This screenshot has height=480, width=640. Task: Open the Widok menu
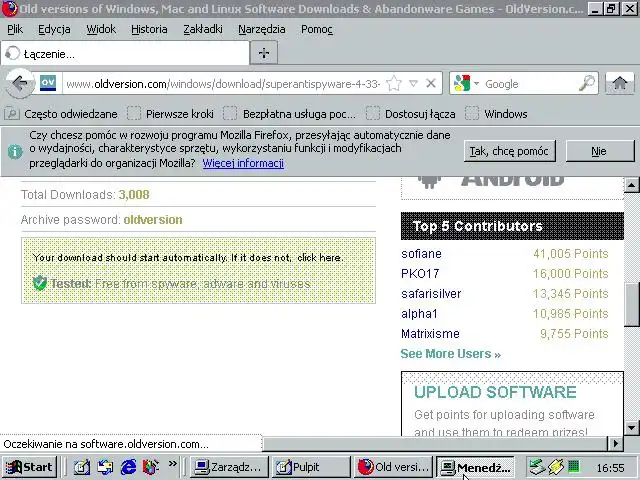[x=101, y=29]
